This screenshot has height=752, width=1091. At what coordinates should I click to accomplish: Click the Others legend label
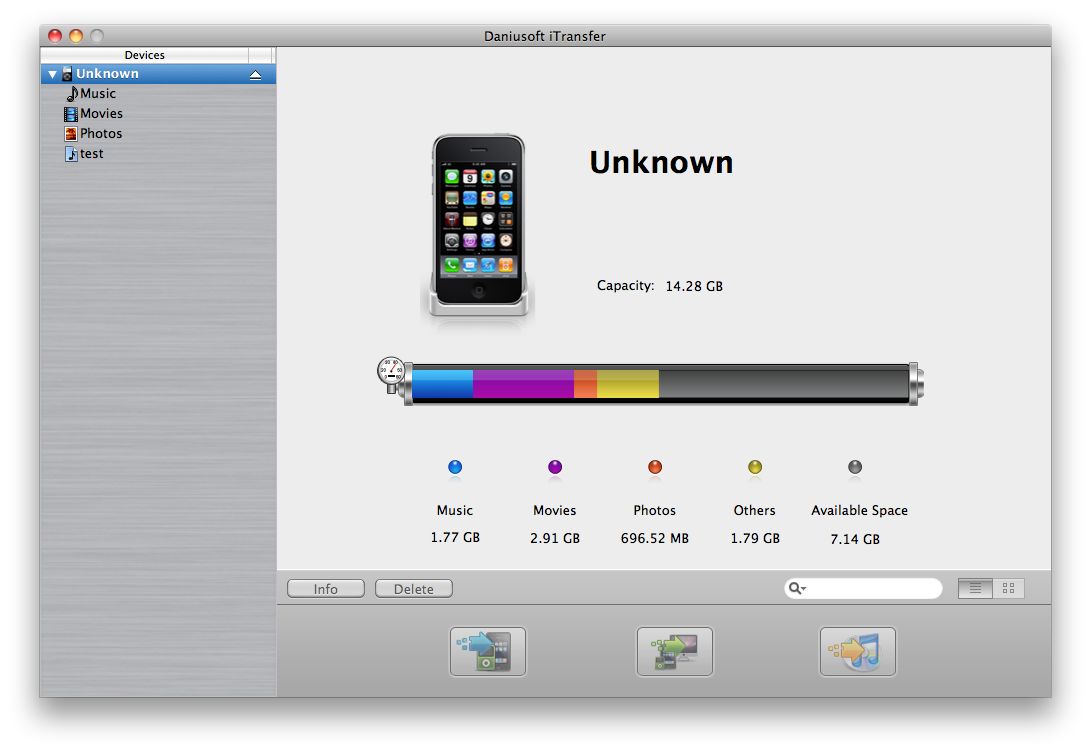(x=755, y=510)
